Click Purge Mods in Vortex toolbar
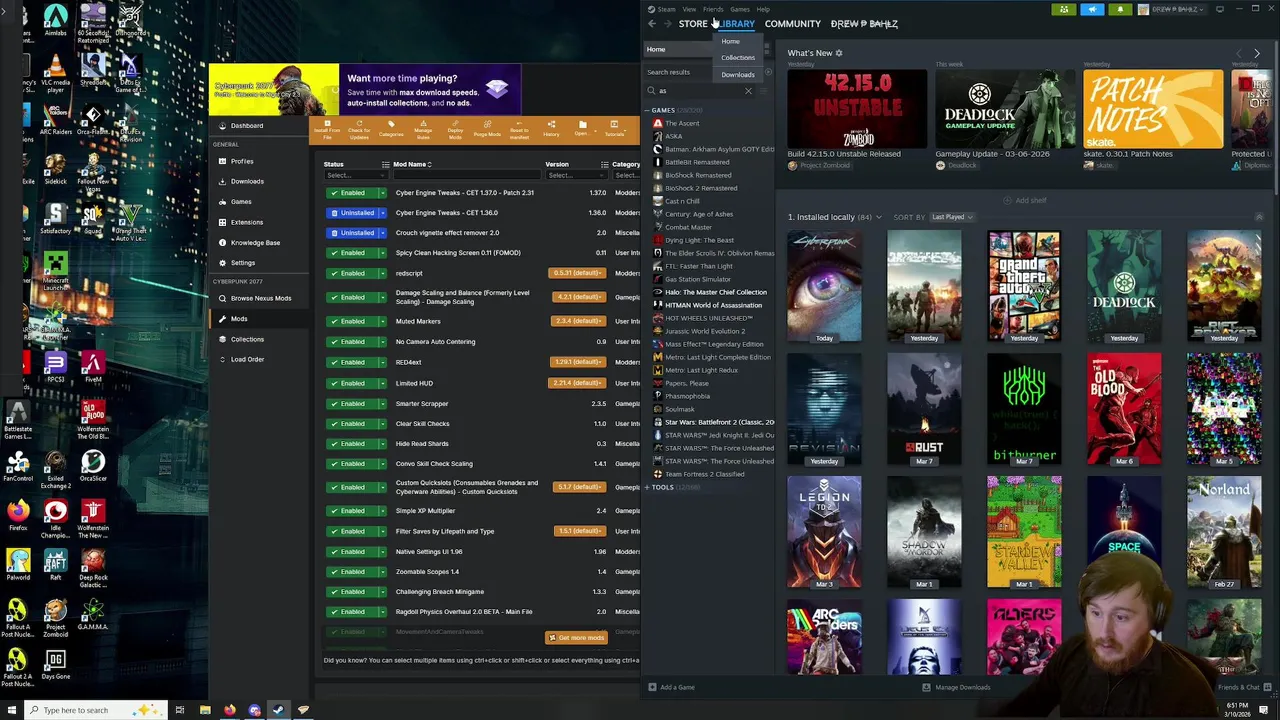Screen dimensions: 1280x720 (x=487, y=129)
